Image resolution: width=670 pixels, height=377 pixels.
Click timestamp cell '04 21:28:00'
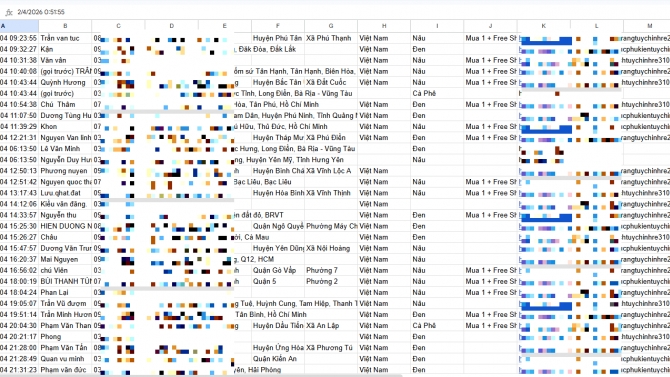pyautogui.click(x=19, y=348)
